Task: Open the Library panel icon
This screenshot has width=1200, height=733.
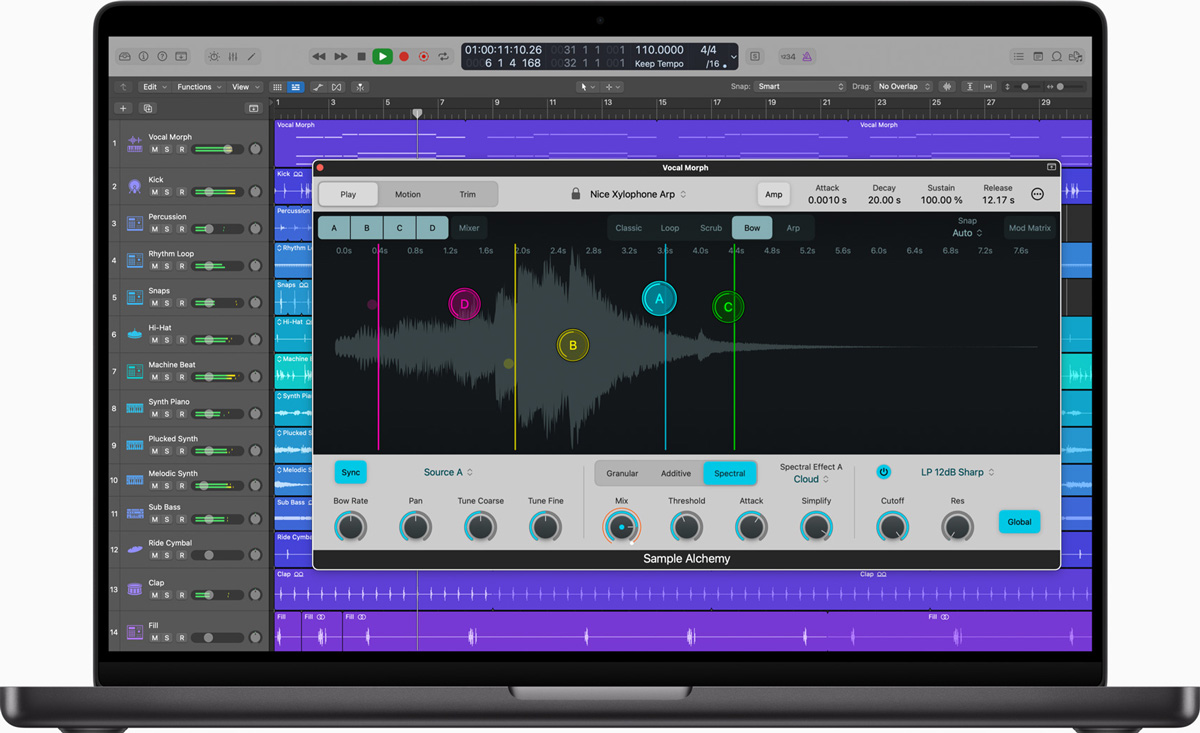Action: [x=124, y=57]
